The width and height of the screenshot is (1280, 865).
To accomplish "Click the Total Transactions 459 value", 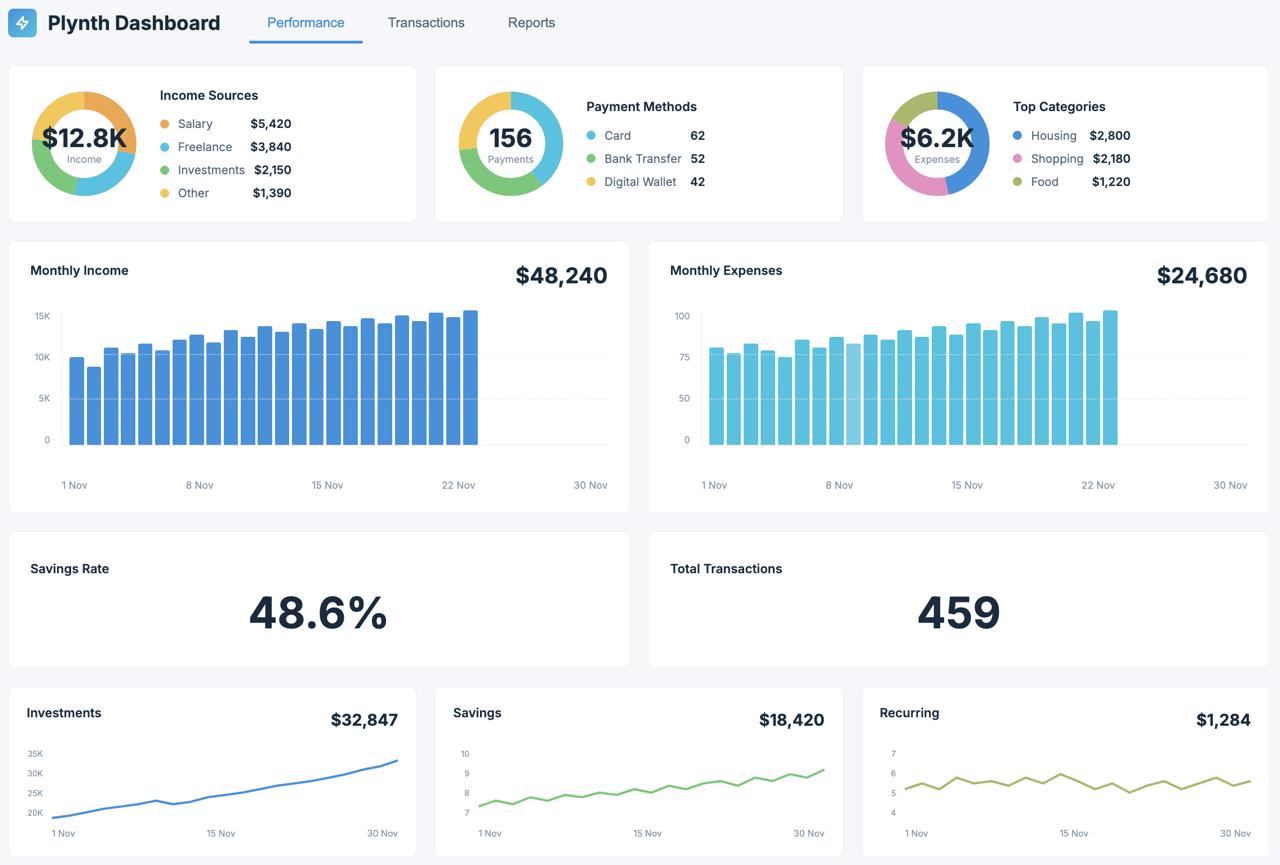I will tap(958, 613).
